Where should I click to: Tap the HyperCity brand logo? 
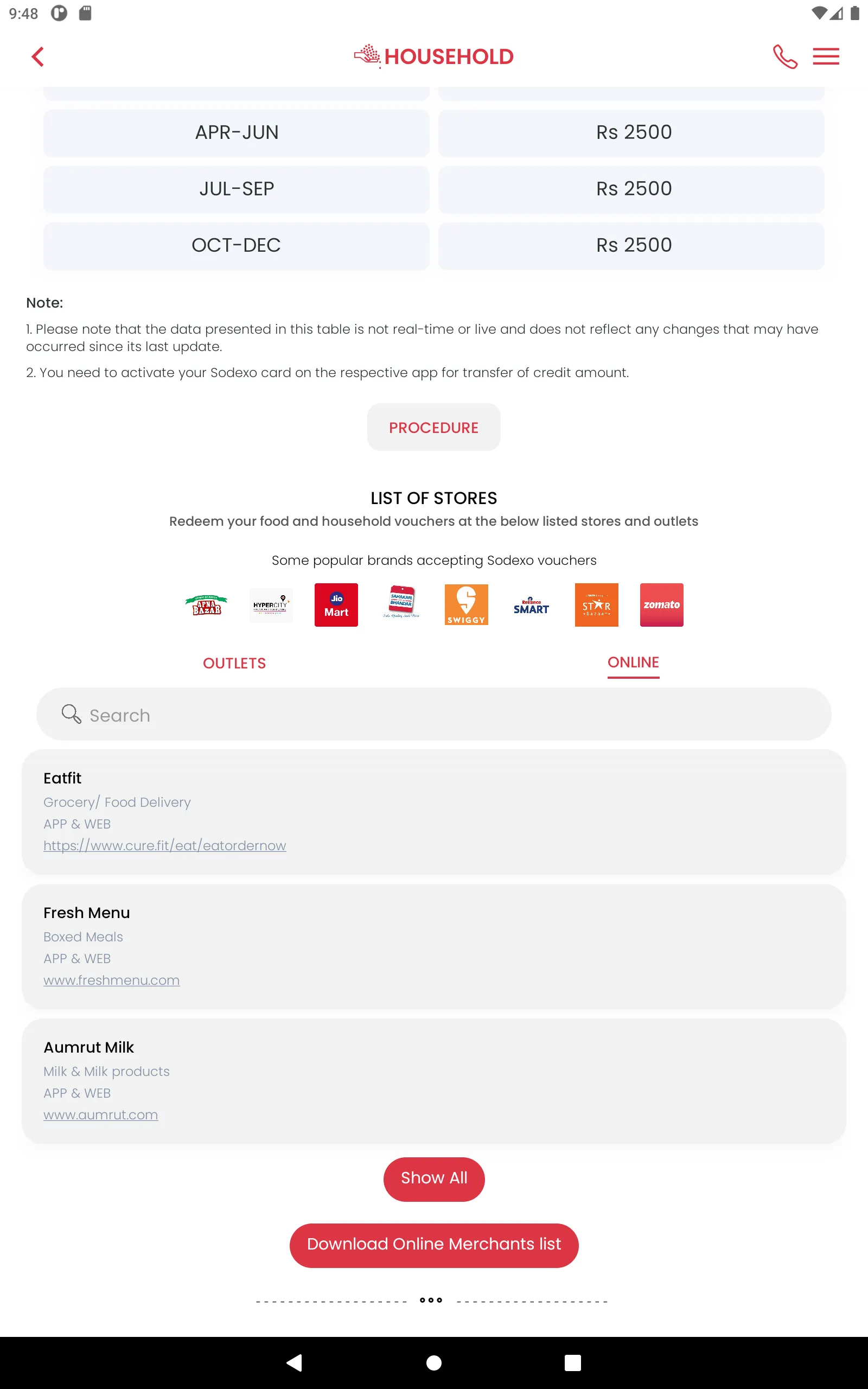271,605
